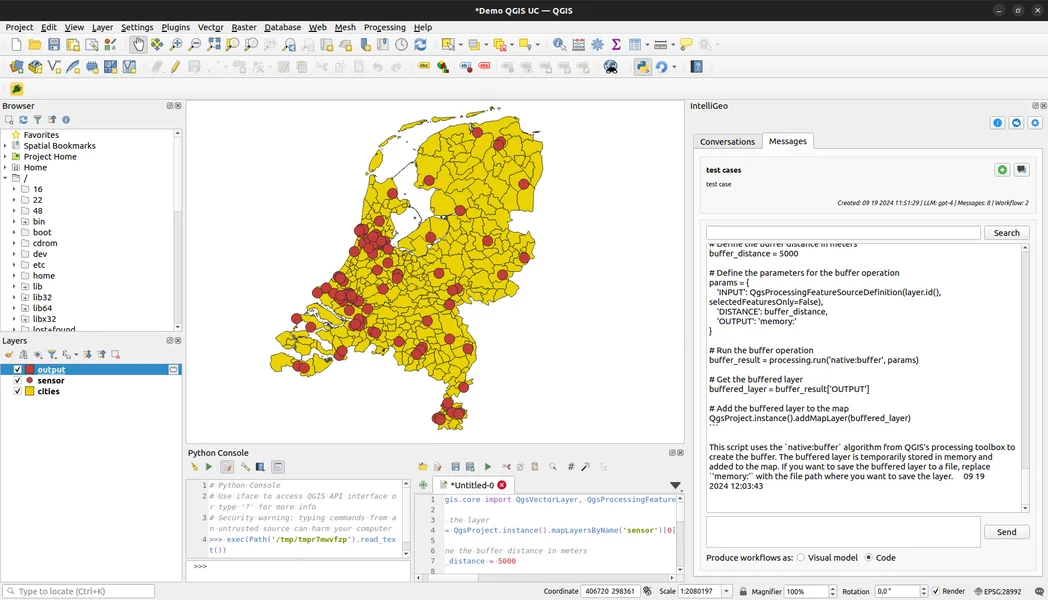
Task: Run the script in Python editor
Action: [x=488, y=467]
